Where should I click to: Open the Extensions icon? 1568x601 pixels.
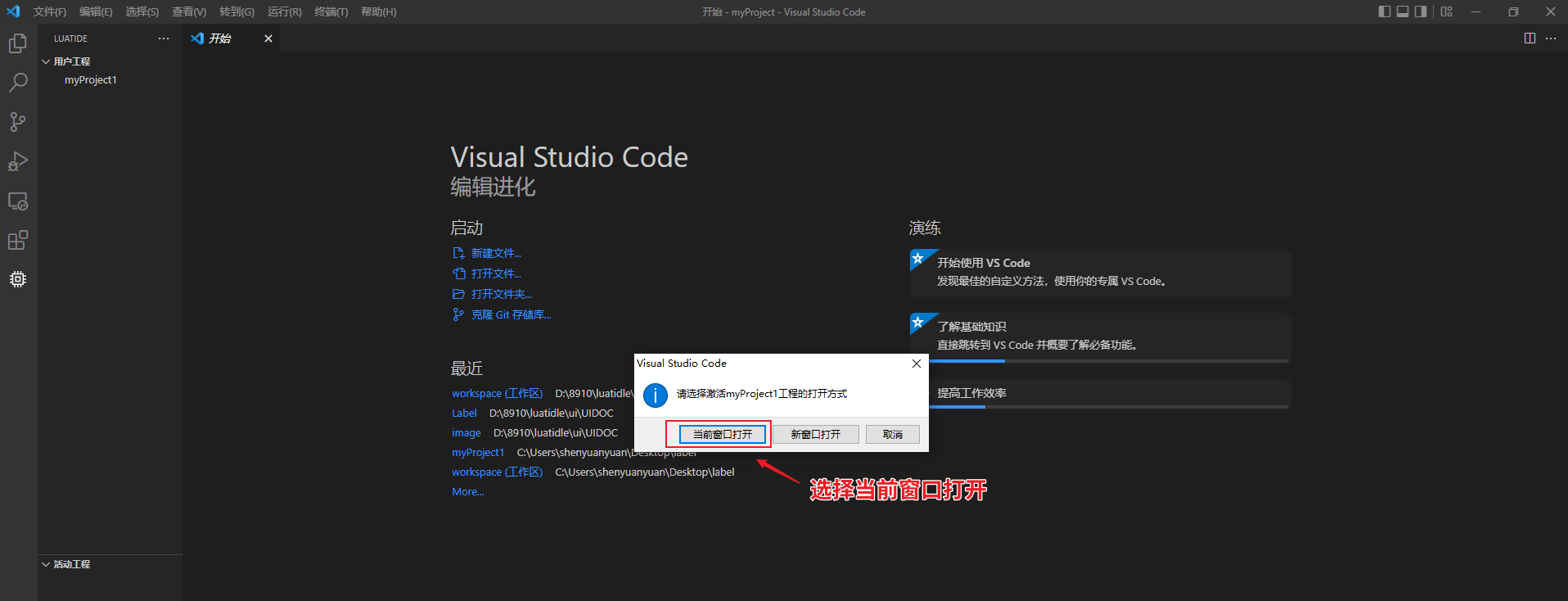(x=18, y=240)
